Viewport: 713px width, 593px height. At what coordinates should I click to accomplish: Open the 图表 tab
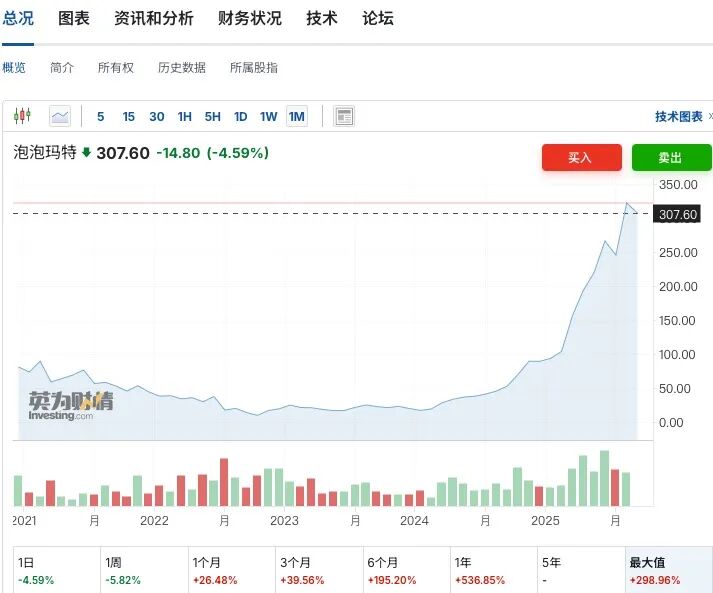pos(74,18)
